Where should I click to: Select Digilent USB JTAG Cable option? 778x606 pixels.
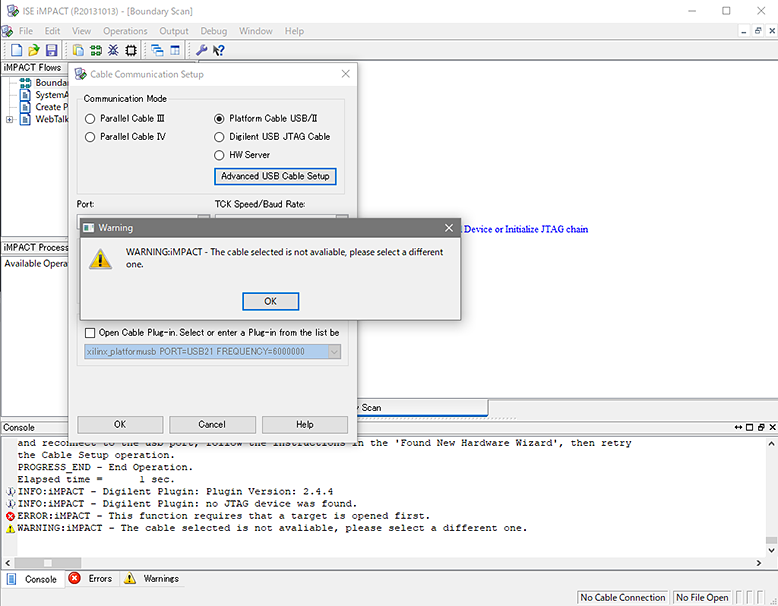pyautogui.click(x=219, y=137)
